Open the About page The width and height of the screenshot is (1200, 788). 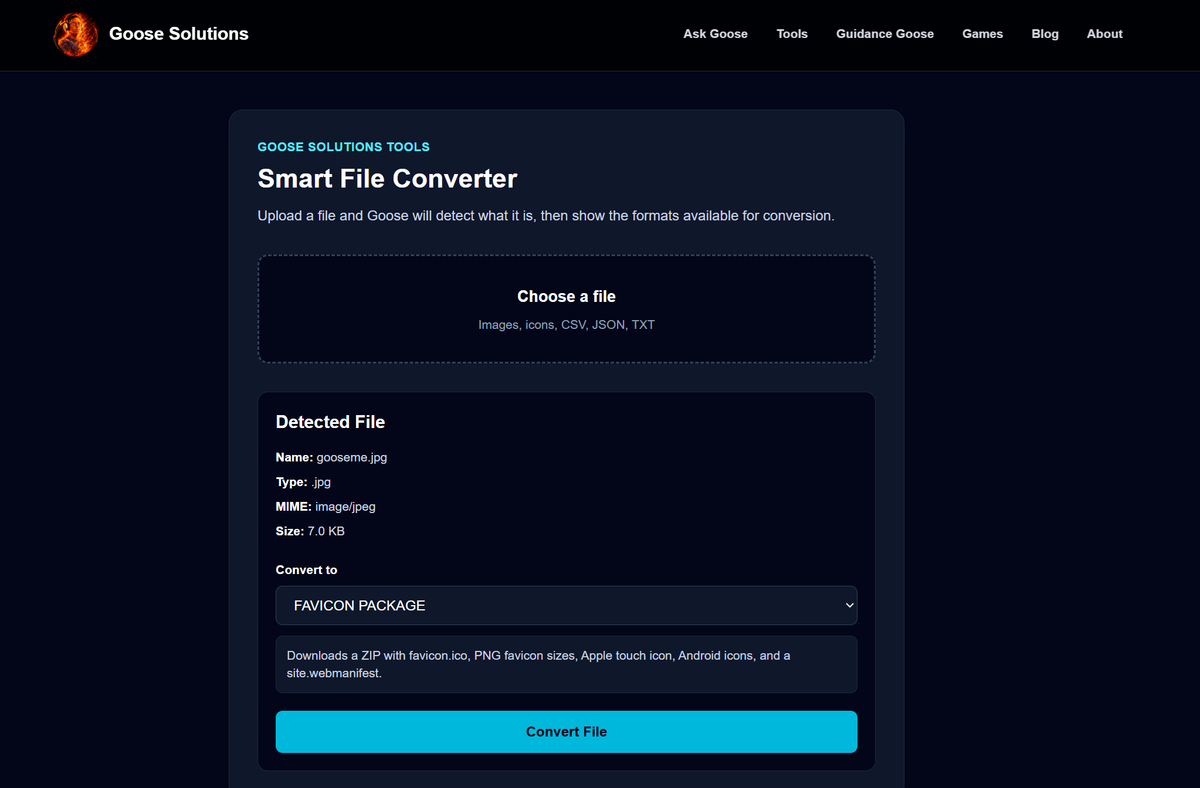tap(1105, 34)
